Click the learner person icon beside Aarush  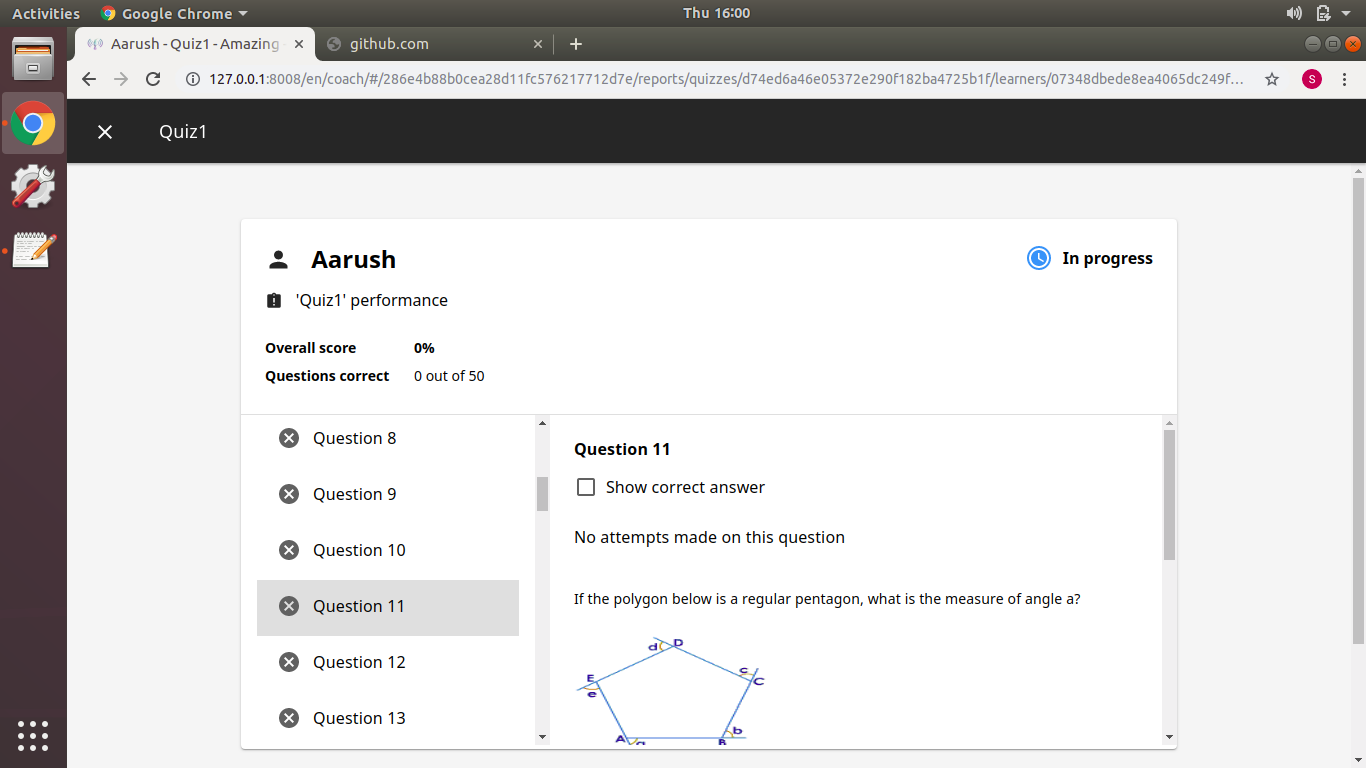pyautogui.click(x=278, y=260)
